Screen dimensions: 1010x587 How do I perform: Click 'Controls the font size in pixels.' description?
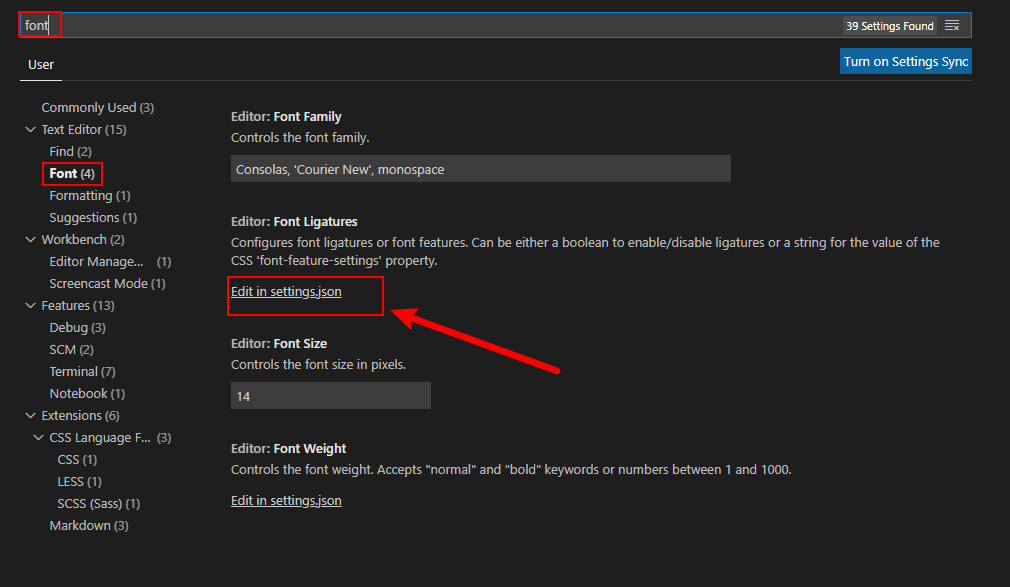tap(318, 365)
